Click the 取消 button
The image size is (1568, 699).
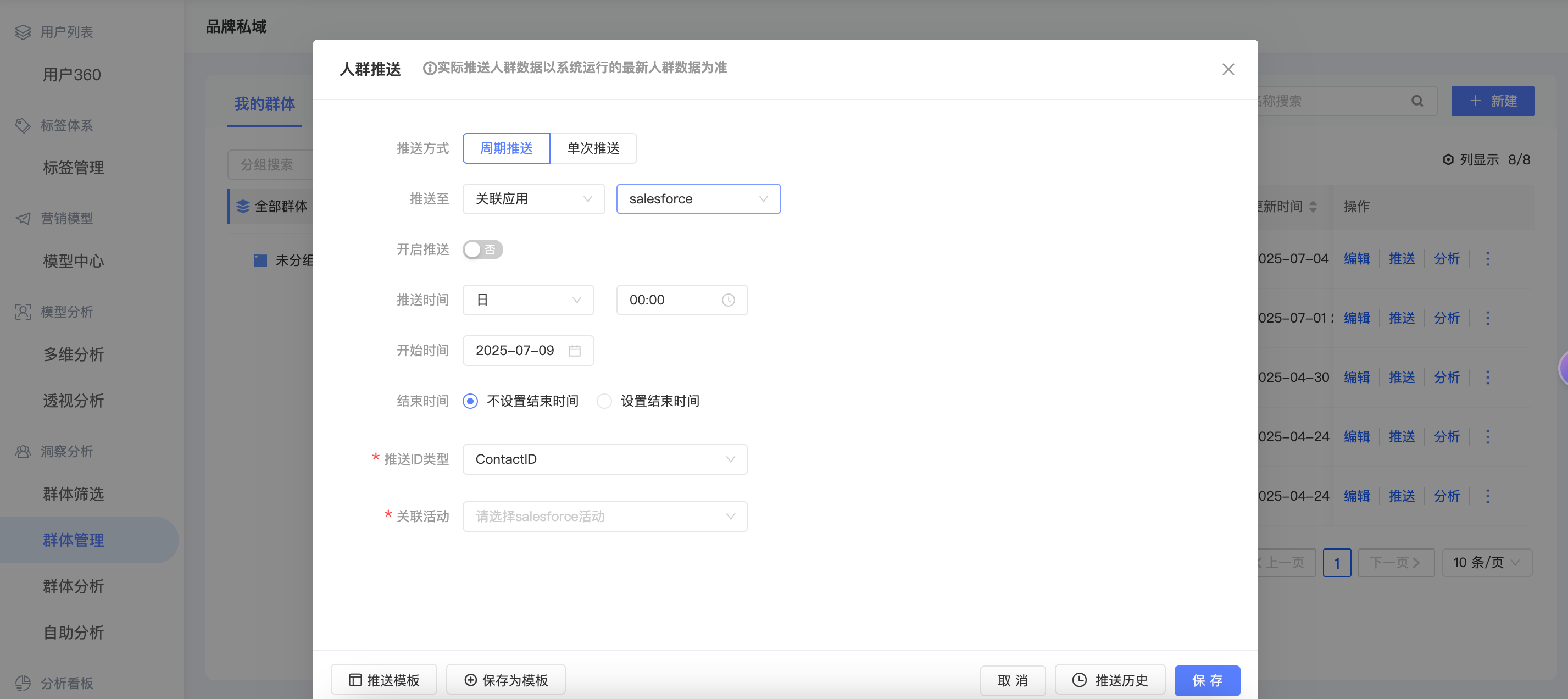[1012, 680]
